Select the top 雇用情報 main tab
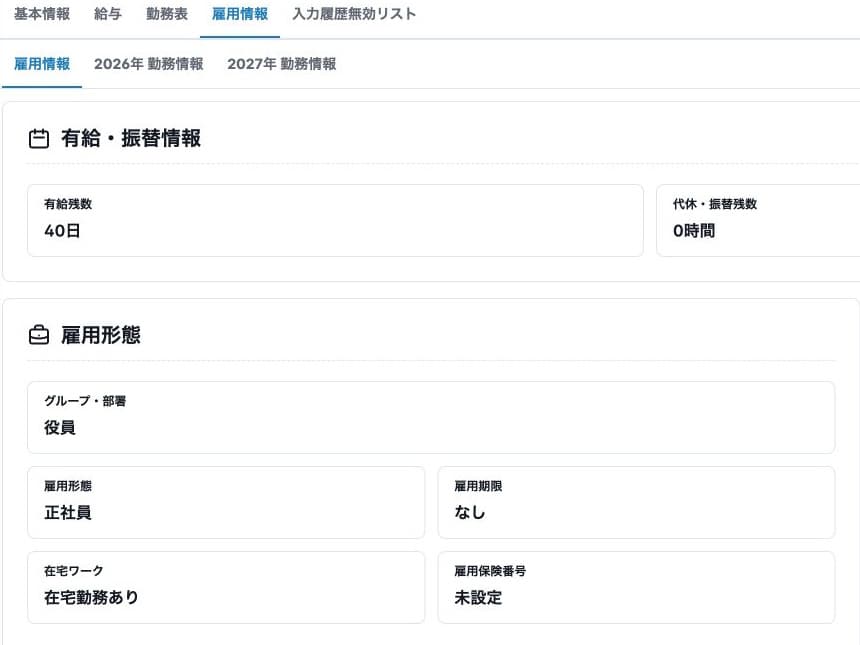Screen dimensions: 860x645 [240, 14]
